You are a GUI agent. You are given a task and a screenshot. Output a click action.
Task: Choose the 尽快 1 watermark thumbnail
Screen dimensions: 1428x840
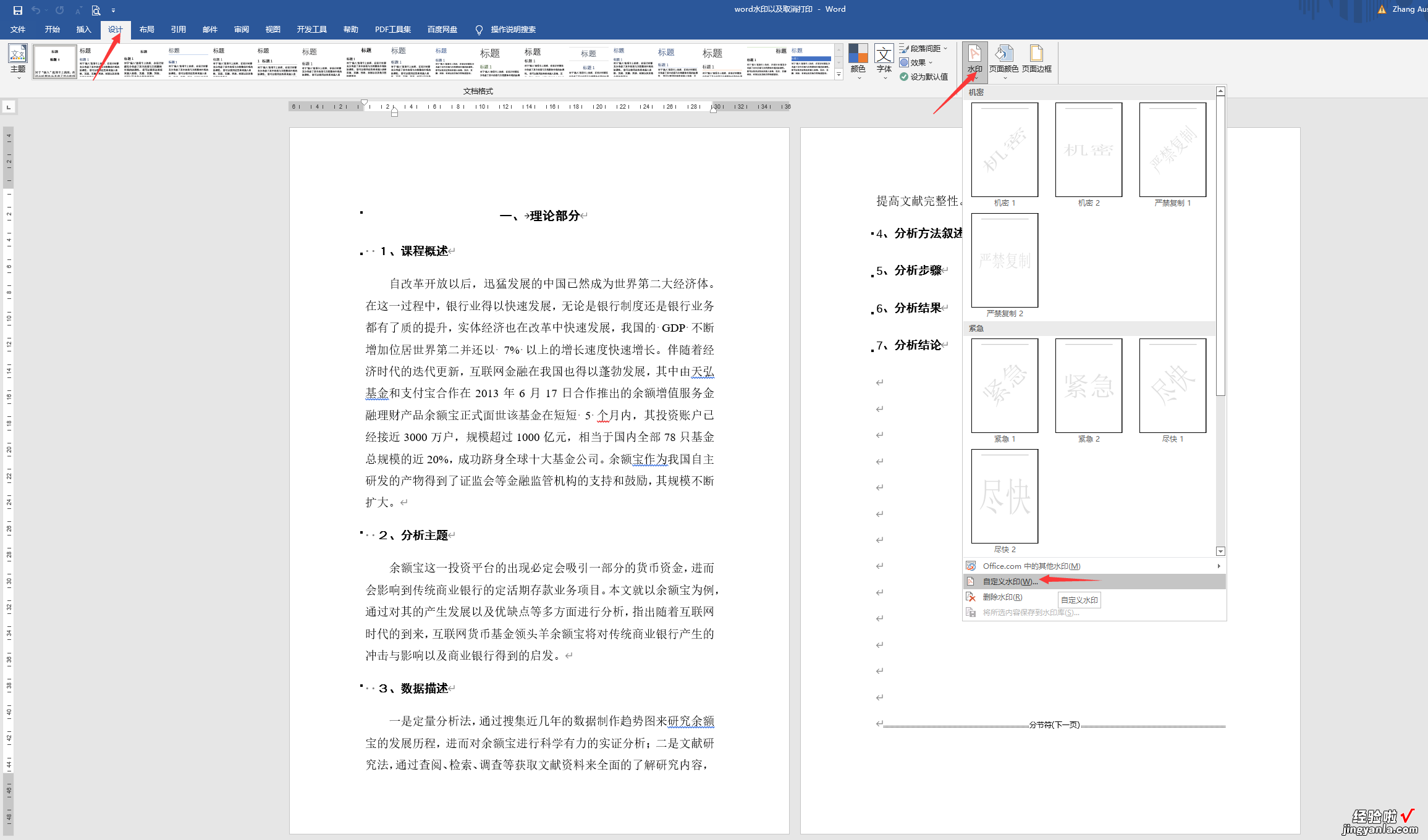[x=1172, y=385]
